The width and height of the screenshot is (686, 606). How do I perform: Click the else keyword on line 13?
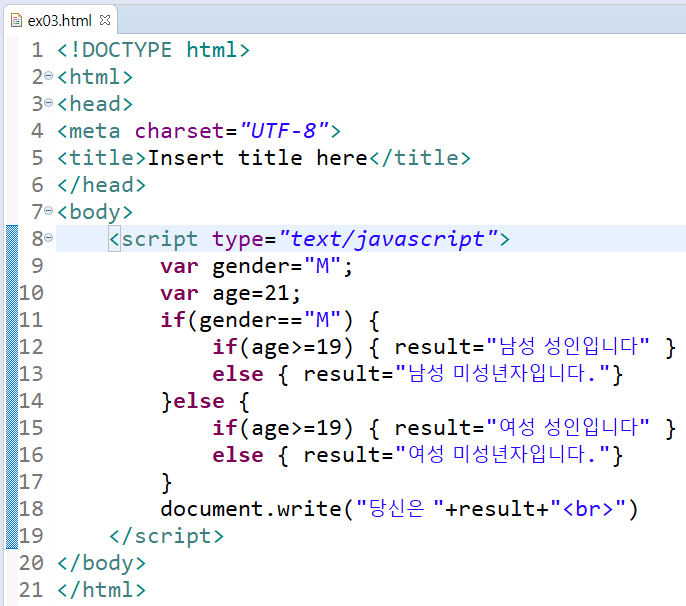pos(238,374)
